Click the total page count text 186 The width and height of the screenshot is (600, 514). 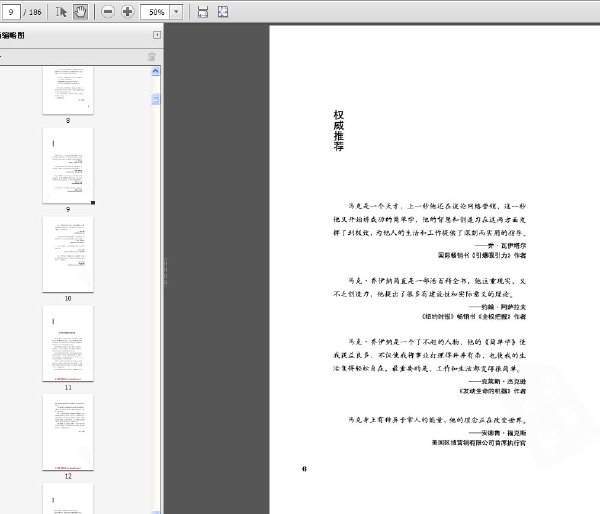coord(35,12)
